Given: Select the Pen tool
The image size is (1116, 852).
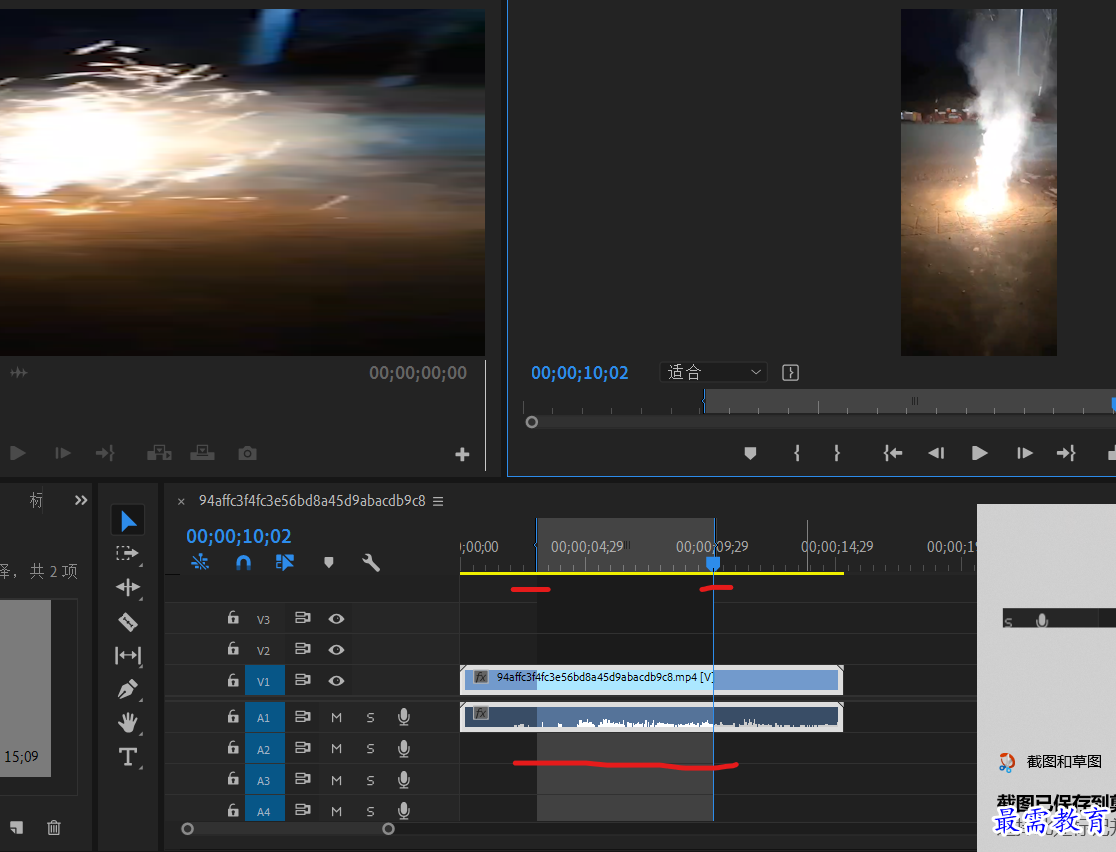Looking at the screenshot, I should click(x=128, y=689).
